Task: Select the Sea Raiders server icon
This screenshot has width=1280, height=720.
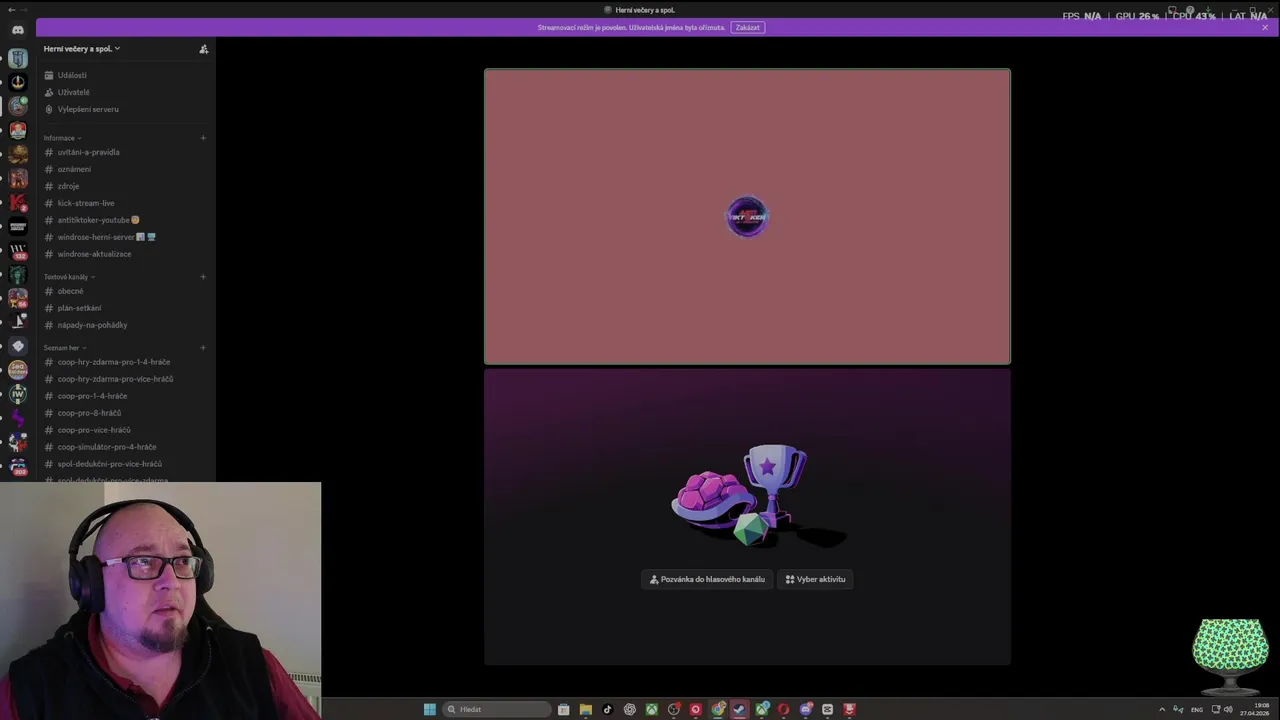Action: point(18,370)
